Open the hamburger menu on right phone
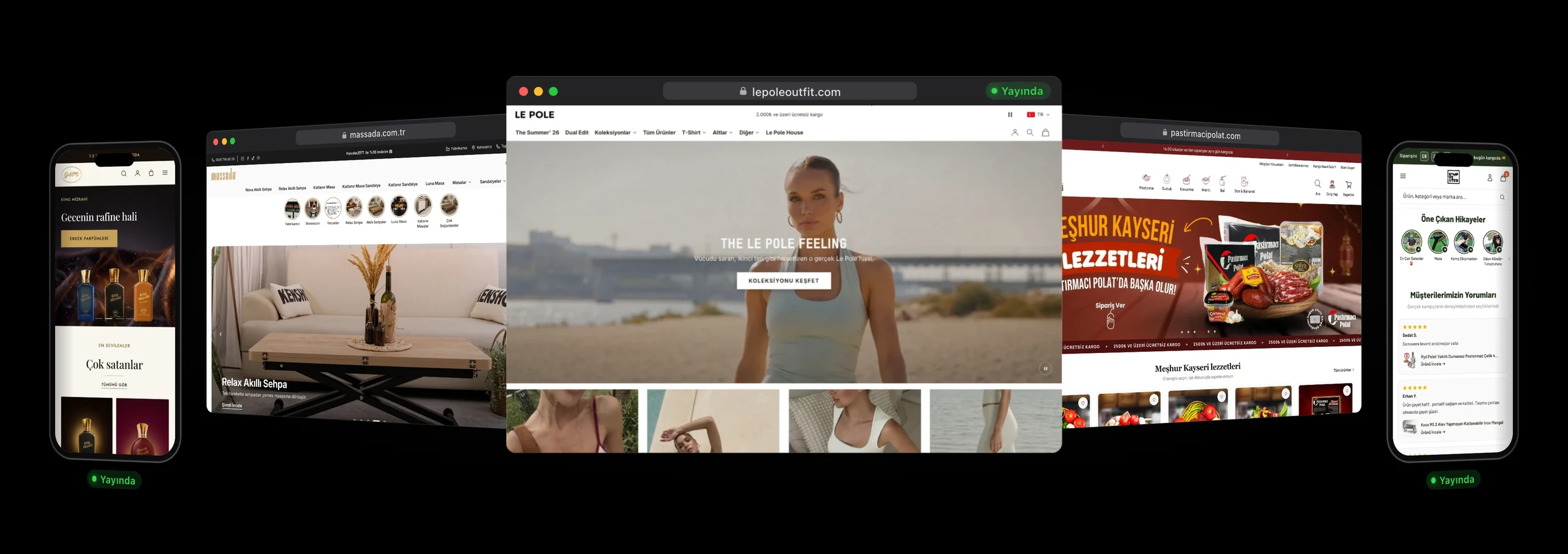 (x=1403, y=176)
